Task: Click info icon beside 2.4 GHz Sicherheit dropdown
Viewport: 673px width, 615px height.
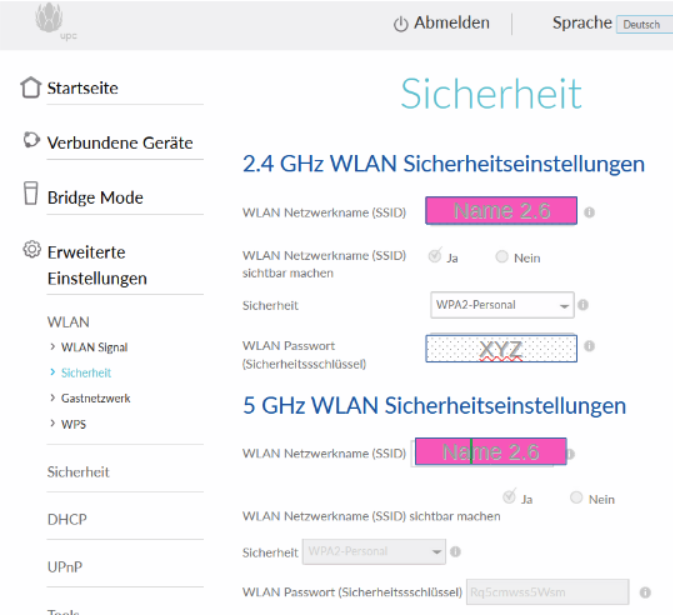Action: point(583,305)
